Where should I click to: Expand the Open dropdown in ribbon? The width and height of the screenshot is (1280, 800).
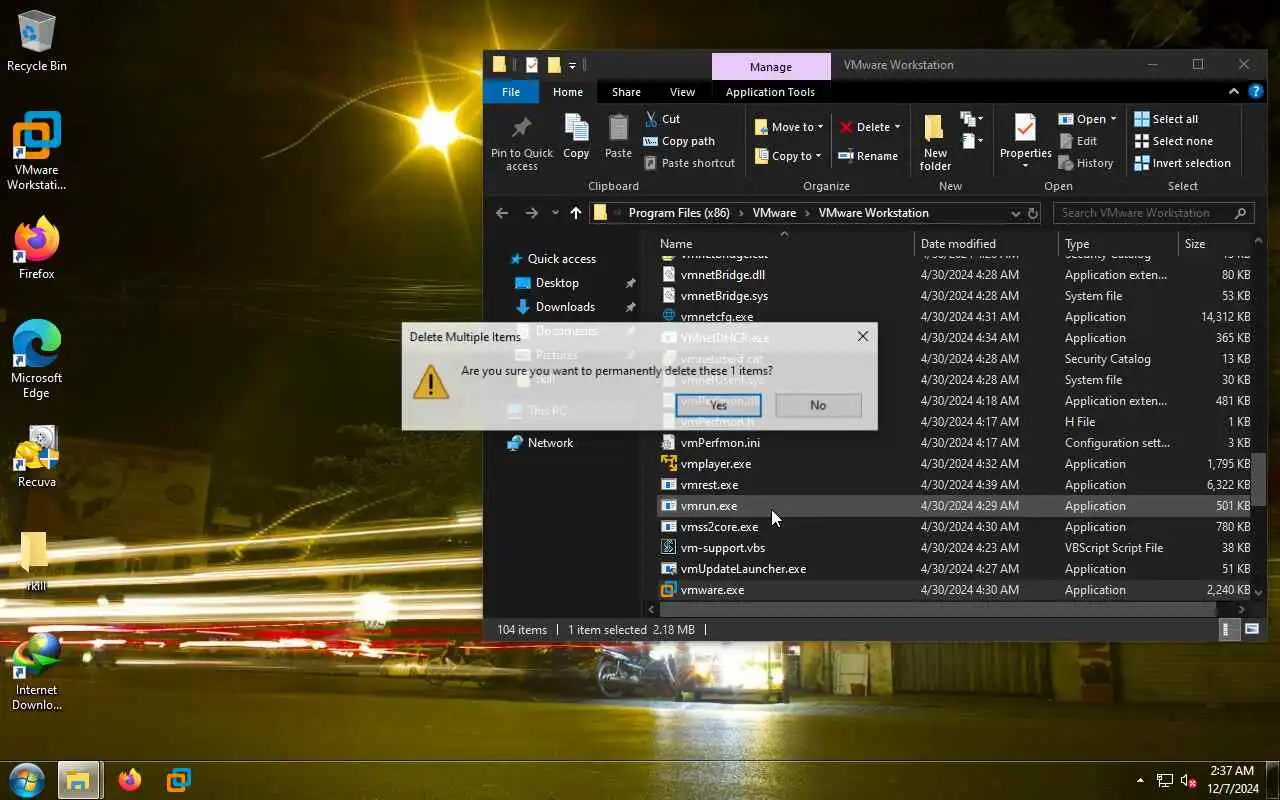(1113, 119)
